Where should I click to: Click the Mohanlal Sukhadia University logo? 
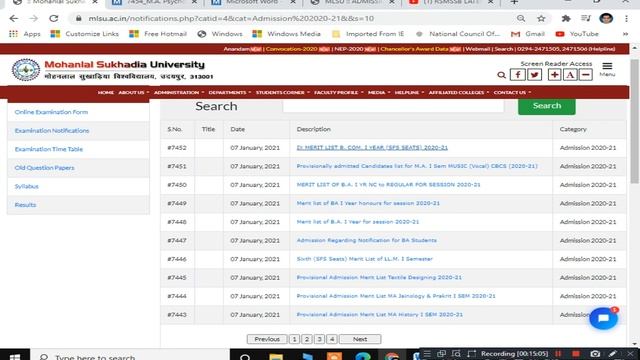pyautogui.click(x=26, y=70)
